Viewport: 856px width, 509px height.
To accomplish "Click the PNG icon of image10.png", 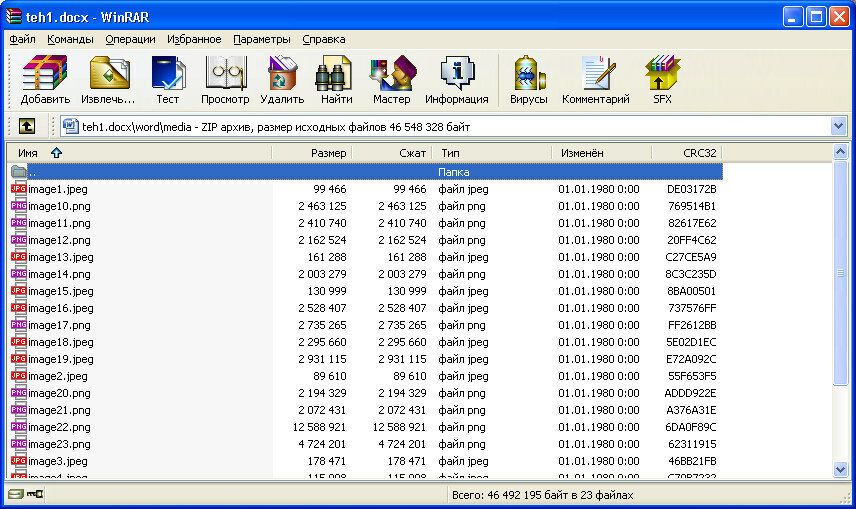I will click(19, 206).
